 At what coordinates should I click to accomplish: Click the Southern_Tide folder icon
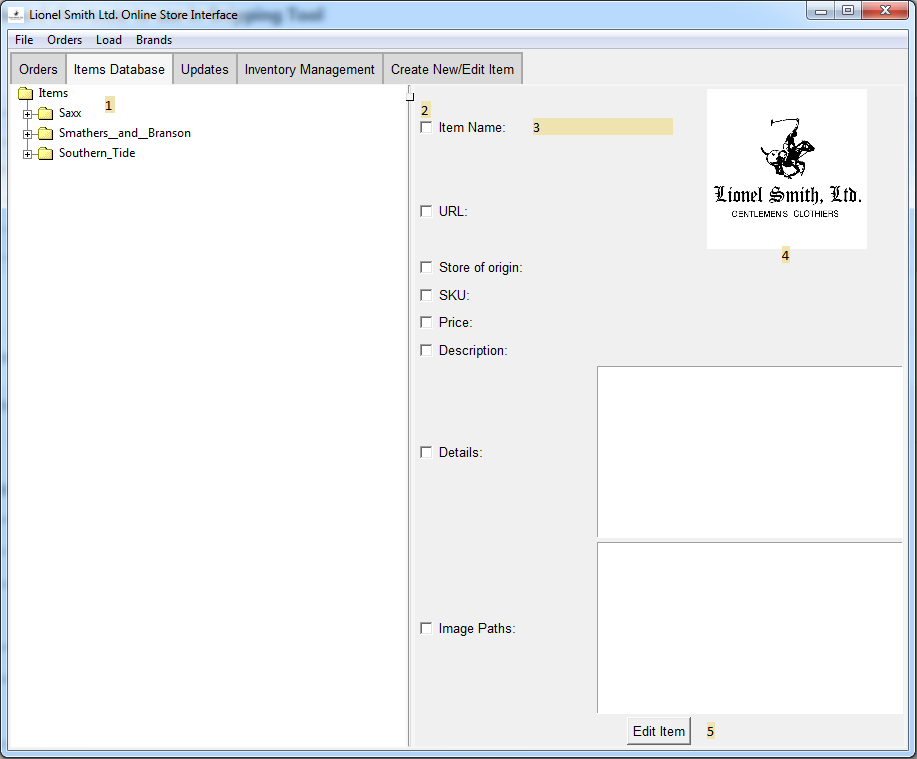pos(46,153)
